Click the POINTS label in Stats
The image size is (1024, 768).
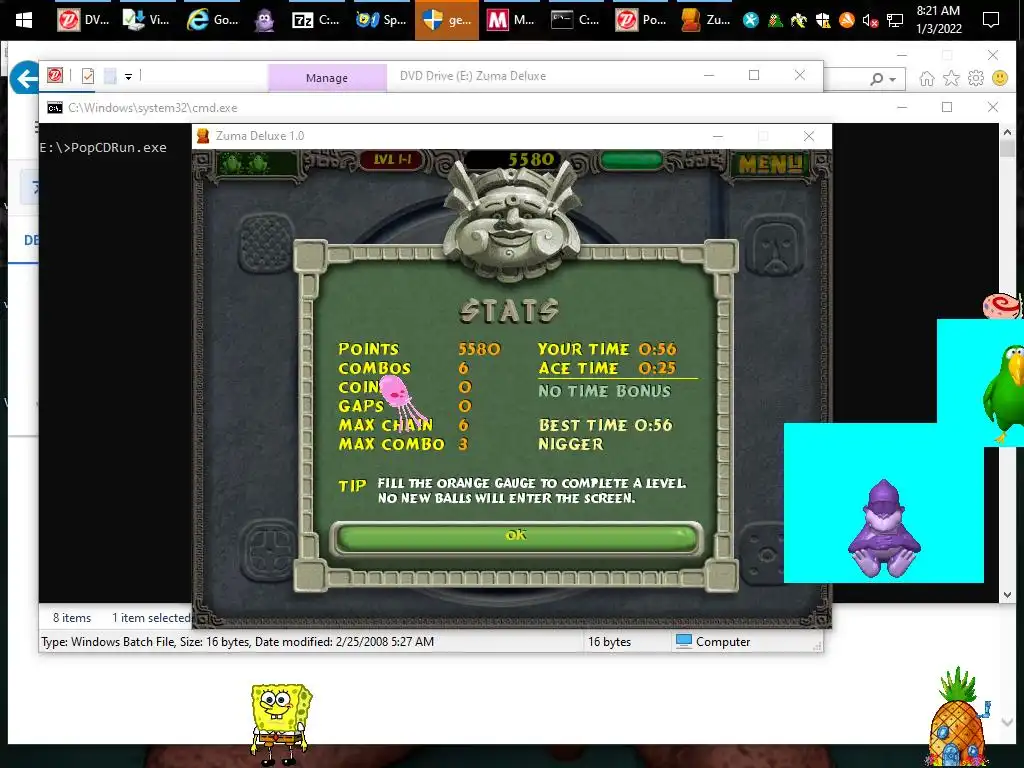point(368,349)
